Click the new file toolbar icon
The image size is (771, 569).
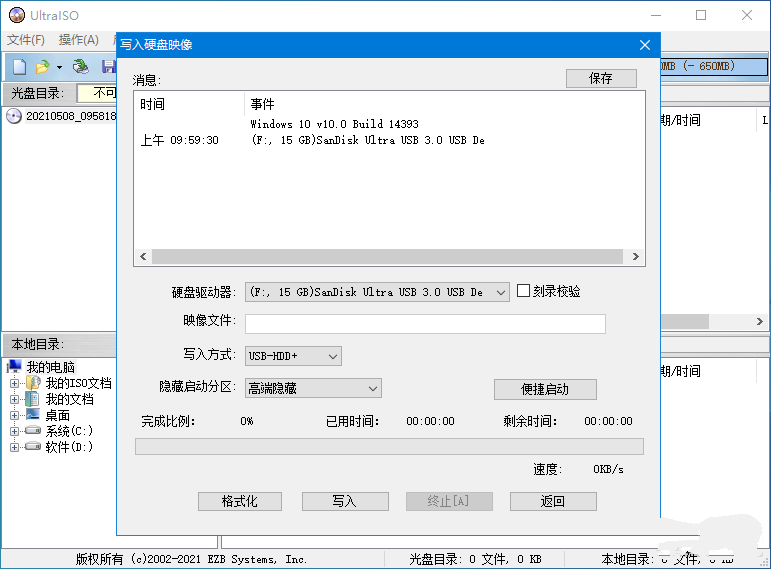(x=19, y=67)
